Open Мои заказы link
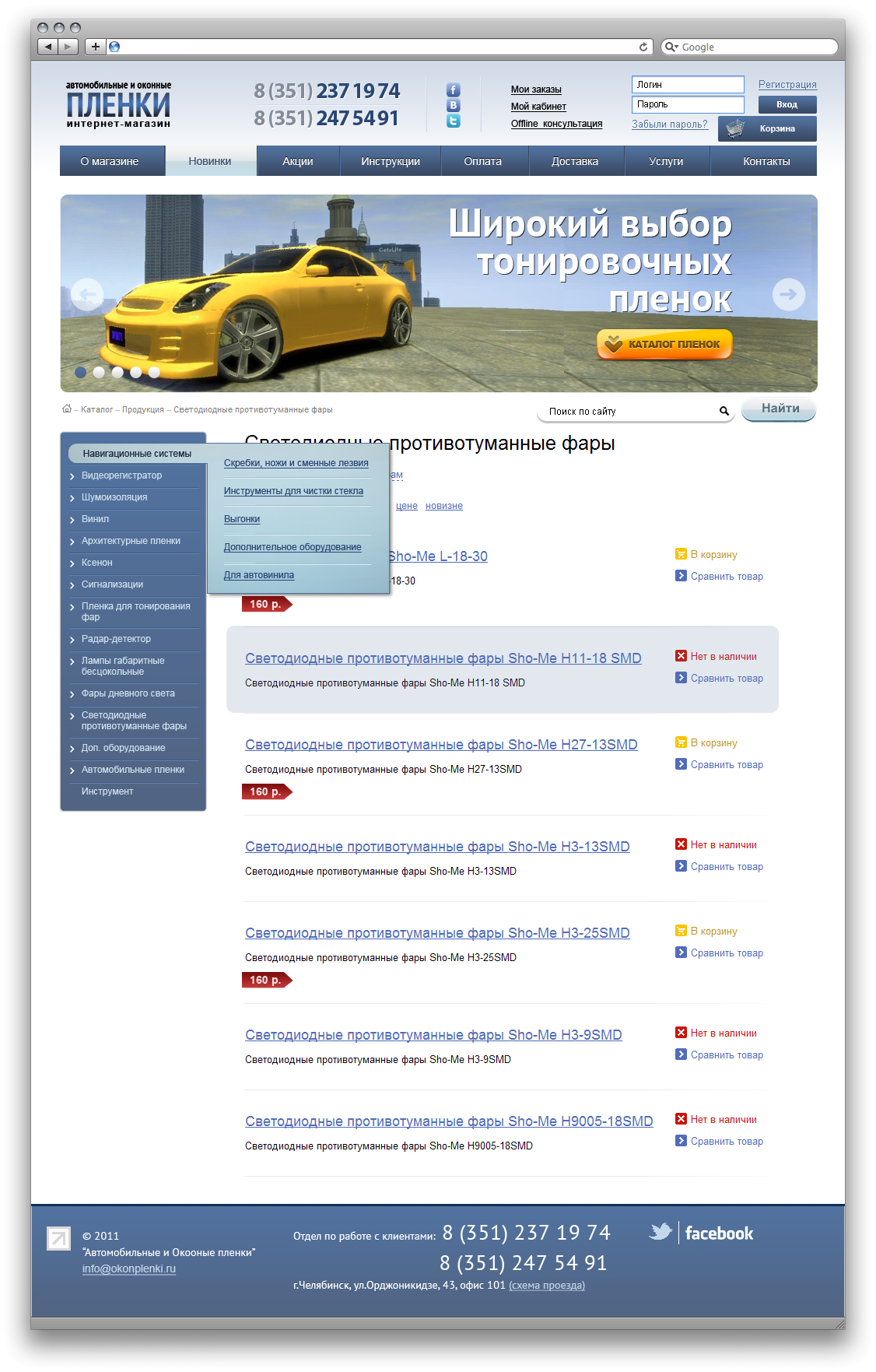This screenshot has width=876, height=1372. pos(536,89)
